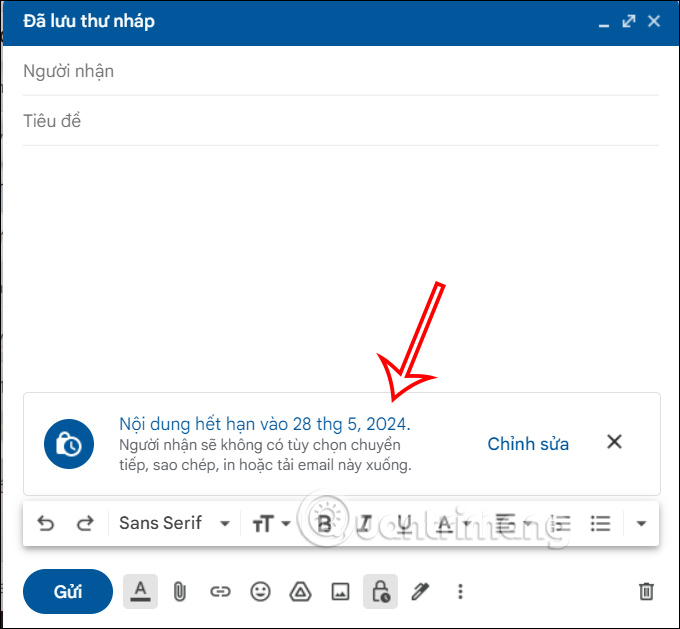Dismiss confidential mode notice with X

tap(615, 442)
